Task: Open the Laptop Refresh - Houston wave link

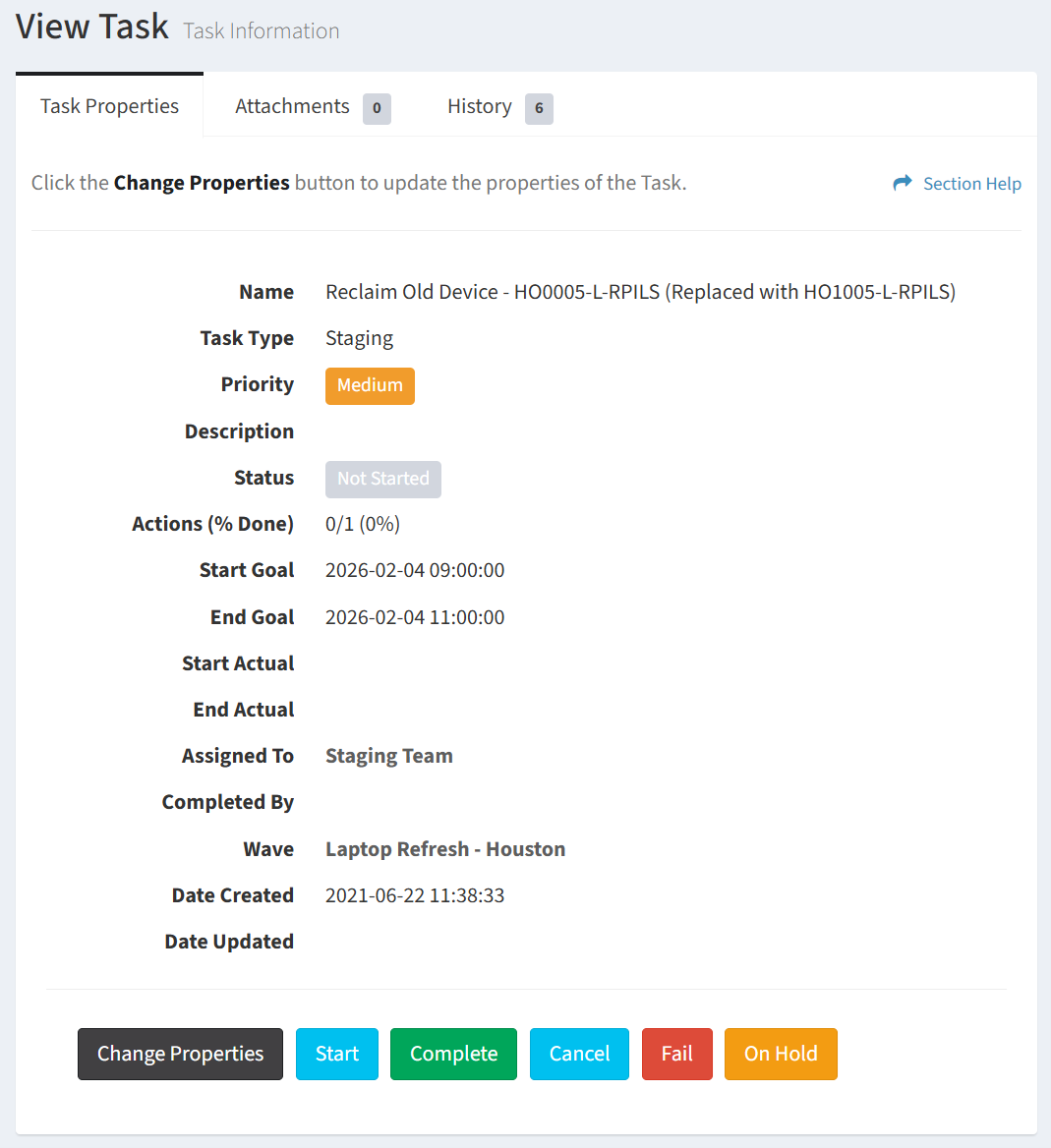Action: click(444, 849)
